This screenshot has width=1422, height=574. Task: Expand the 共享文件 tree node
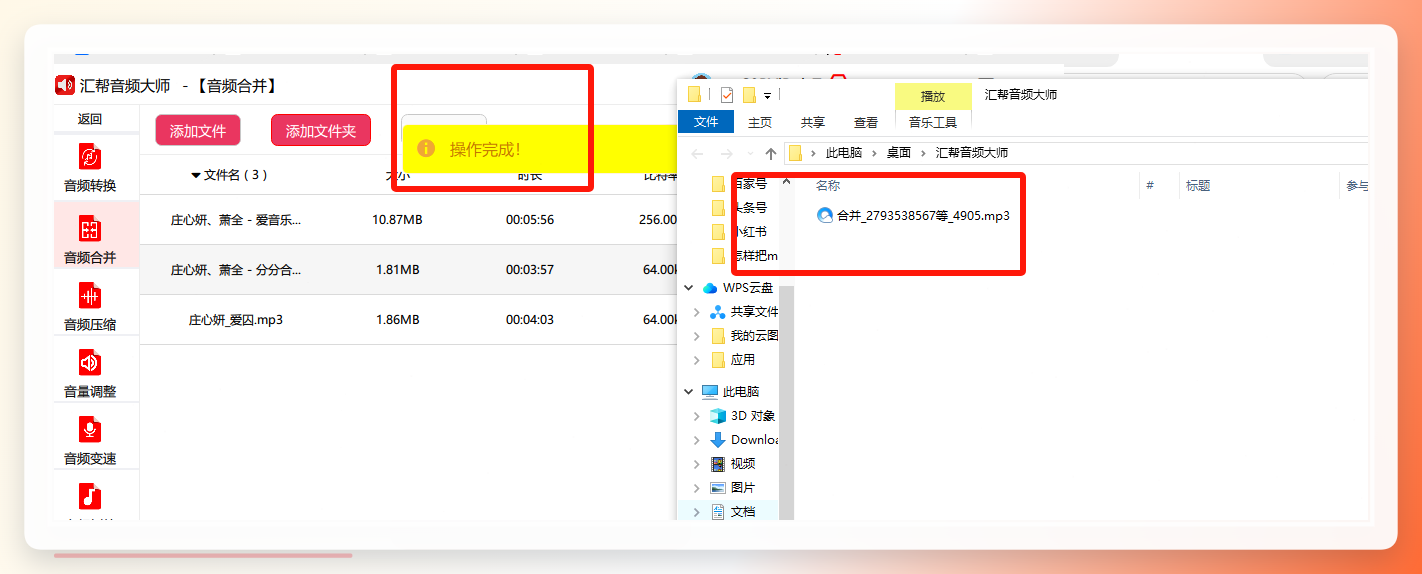[697, 311]
